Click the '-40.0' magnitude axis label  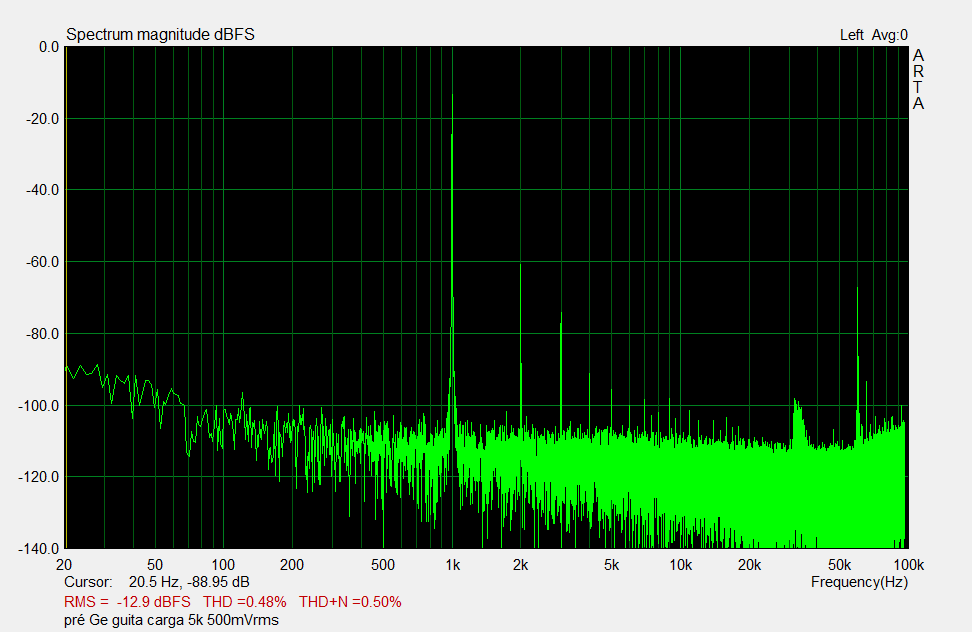[x=42, y=190]
